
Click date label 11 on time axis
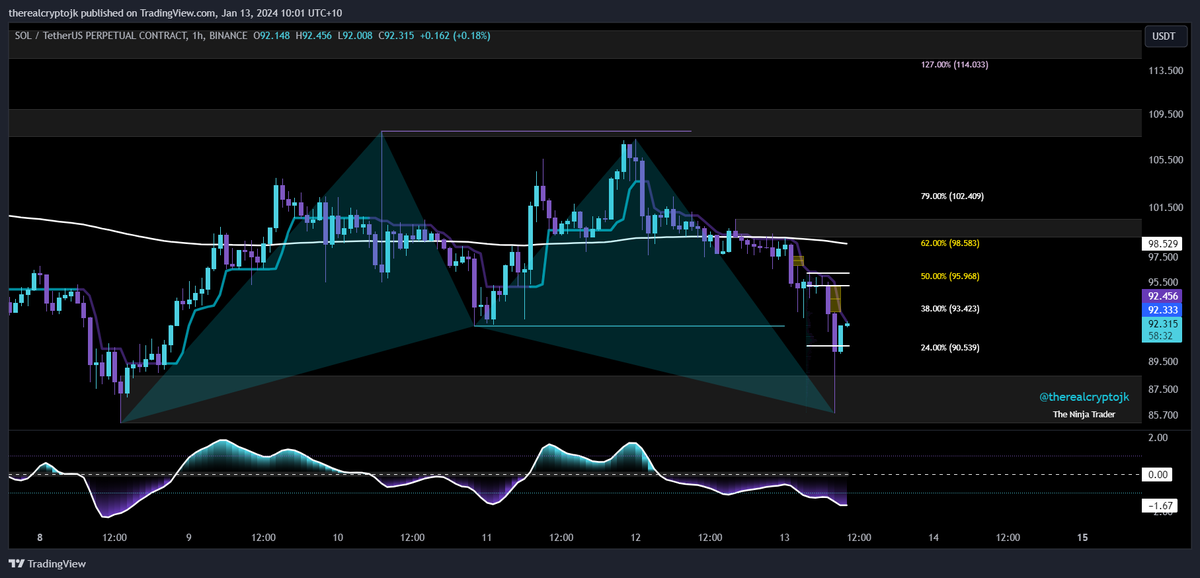point(486,537)
